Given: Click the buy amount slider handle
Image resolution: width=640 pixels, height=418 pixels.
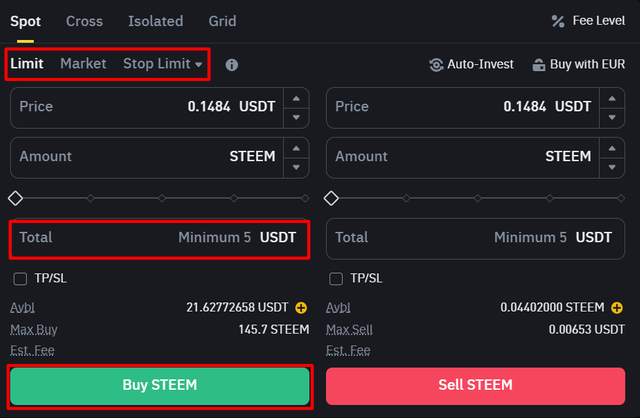Looking at the screenshot, I should pyautogui.click(x=16, y=198).
